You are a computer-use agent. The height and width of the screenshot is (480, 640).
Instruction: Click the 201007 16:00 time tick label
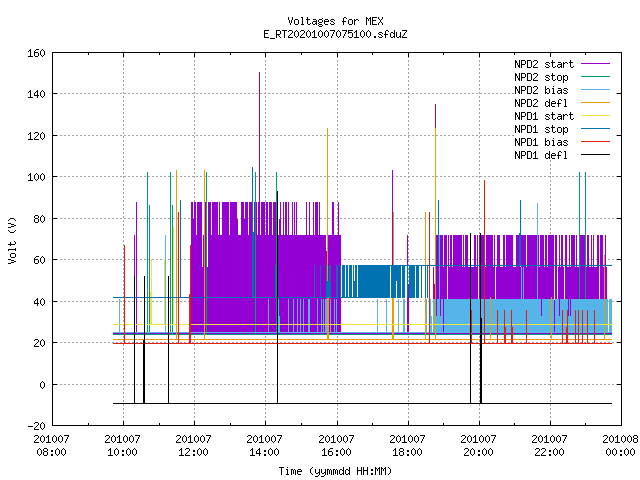coord(336,446)
